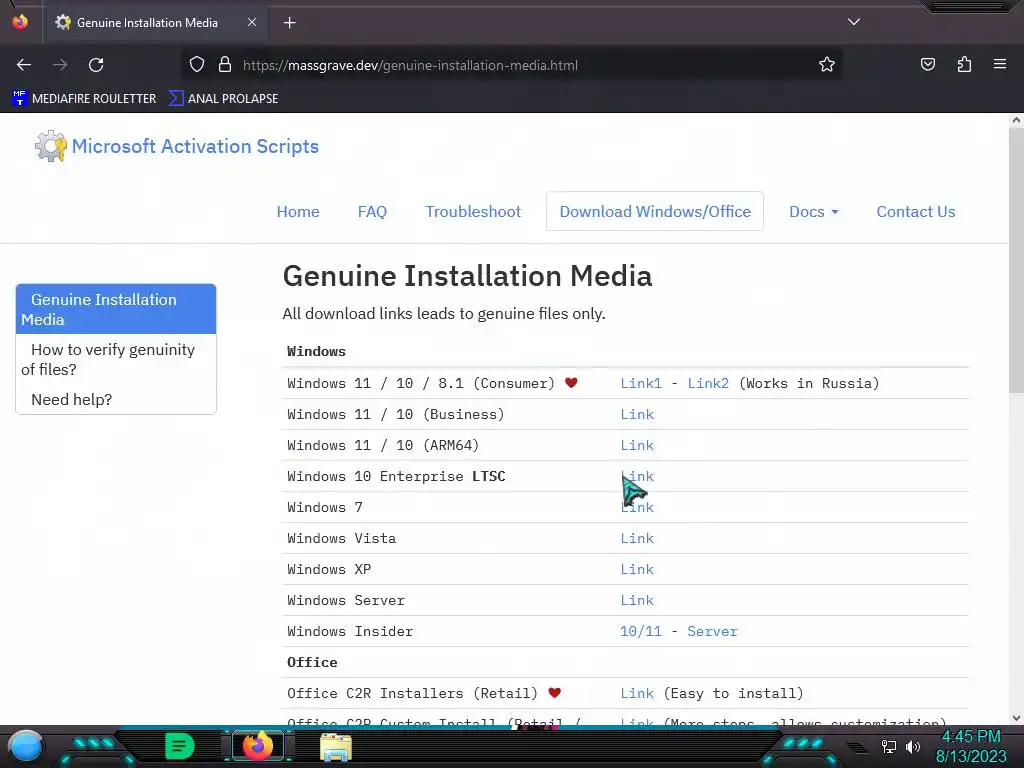Expand the list all tabs chevron
Viewport: 1024px width, 768px height.
click(854, 22)
